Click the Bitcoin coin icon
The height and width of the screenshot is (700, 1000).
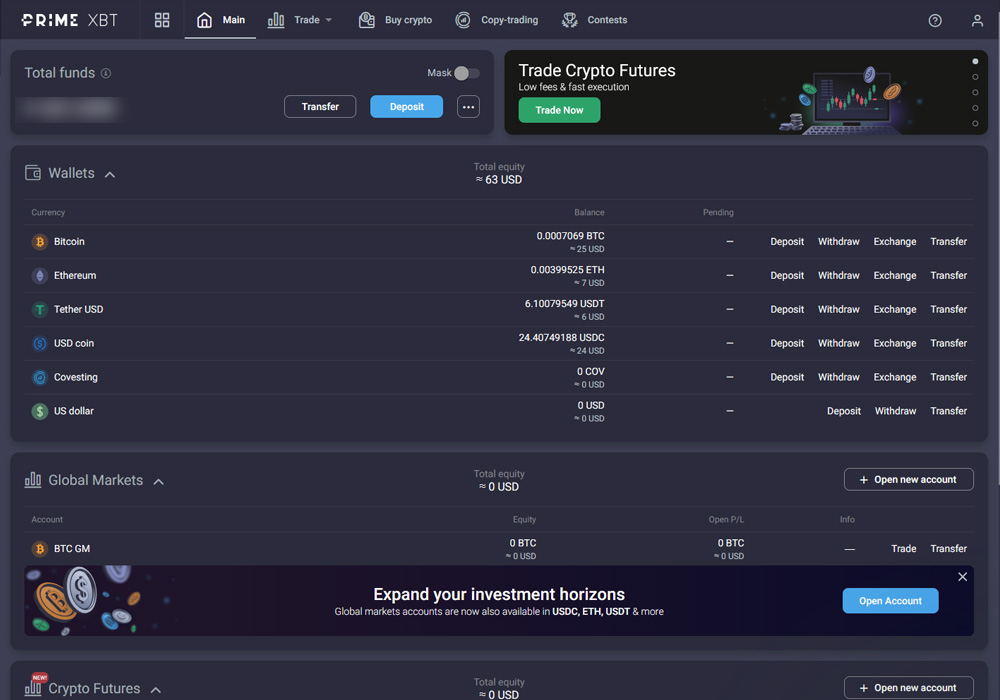point(40,242)
